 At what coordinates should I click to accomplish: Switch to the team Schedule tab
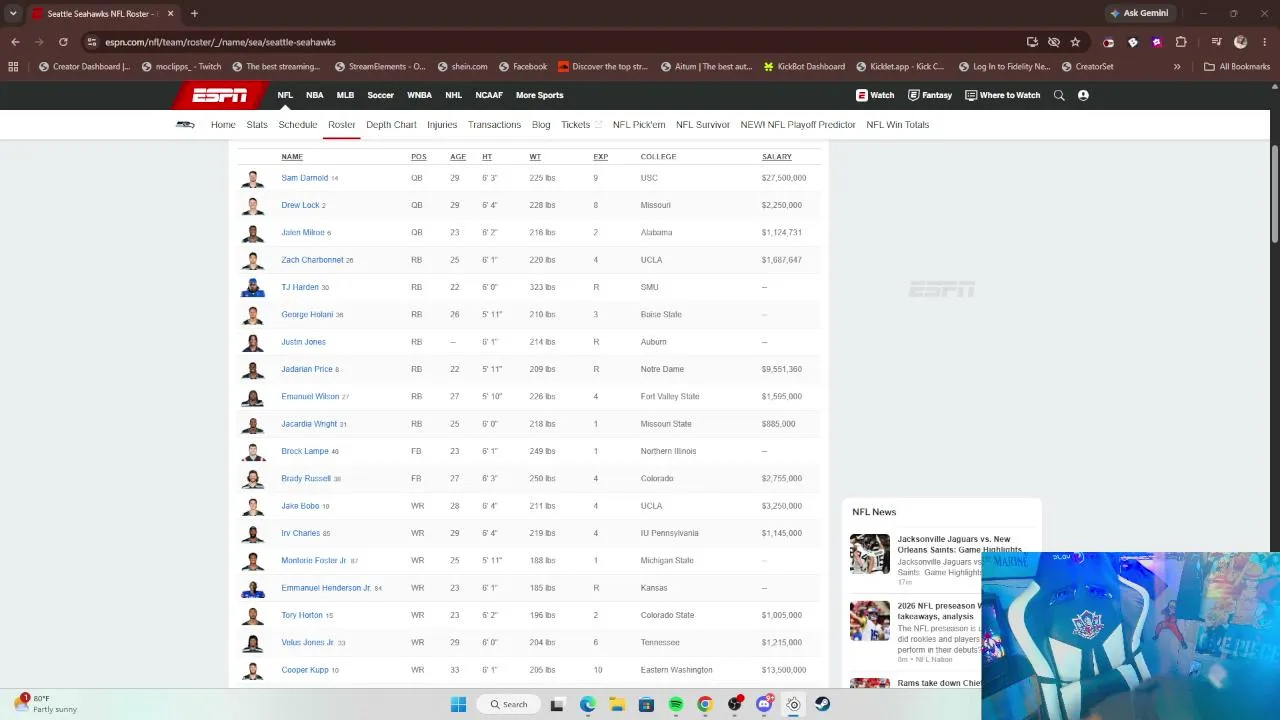[x=298, y=125]
